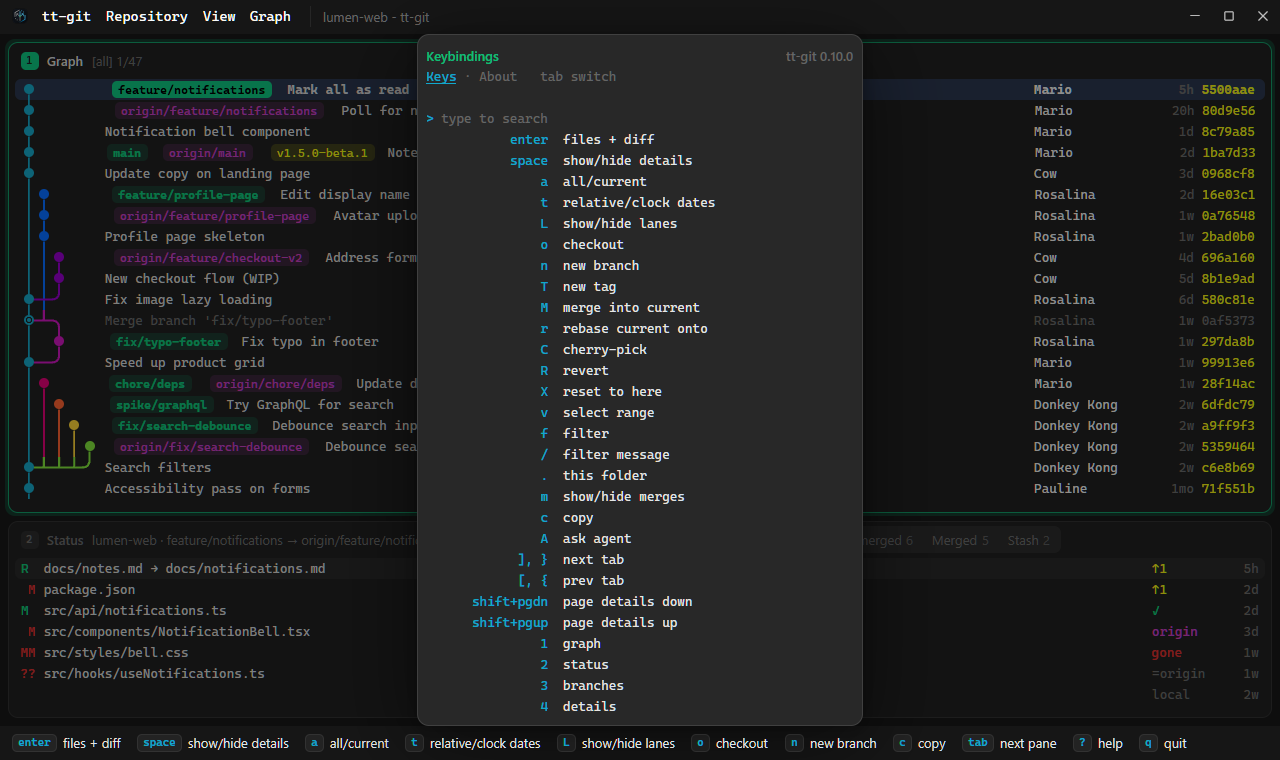Select the origin/main ref badge
The image size is (1280, 760).
[x=206, y=153]
